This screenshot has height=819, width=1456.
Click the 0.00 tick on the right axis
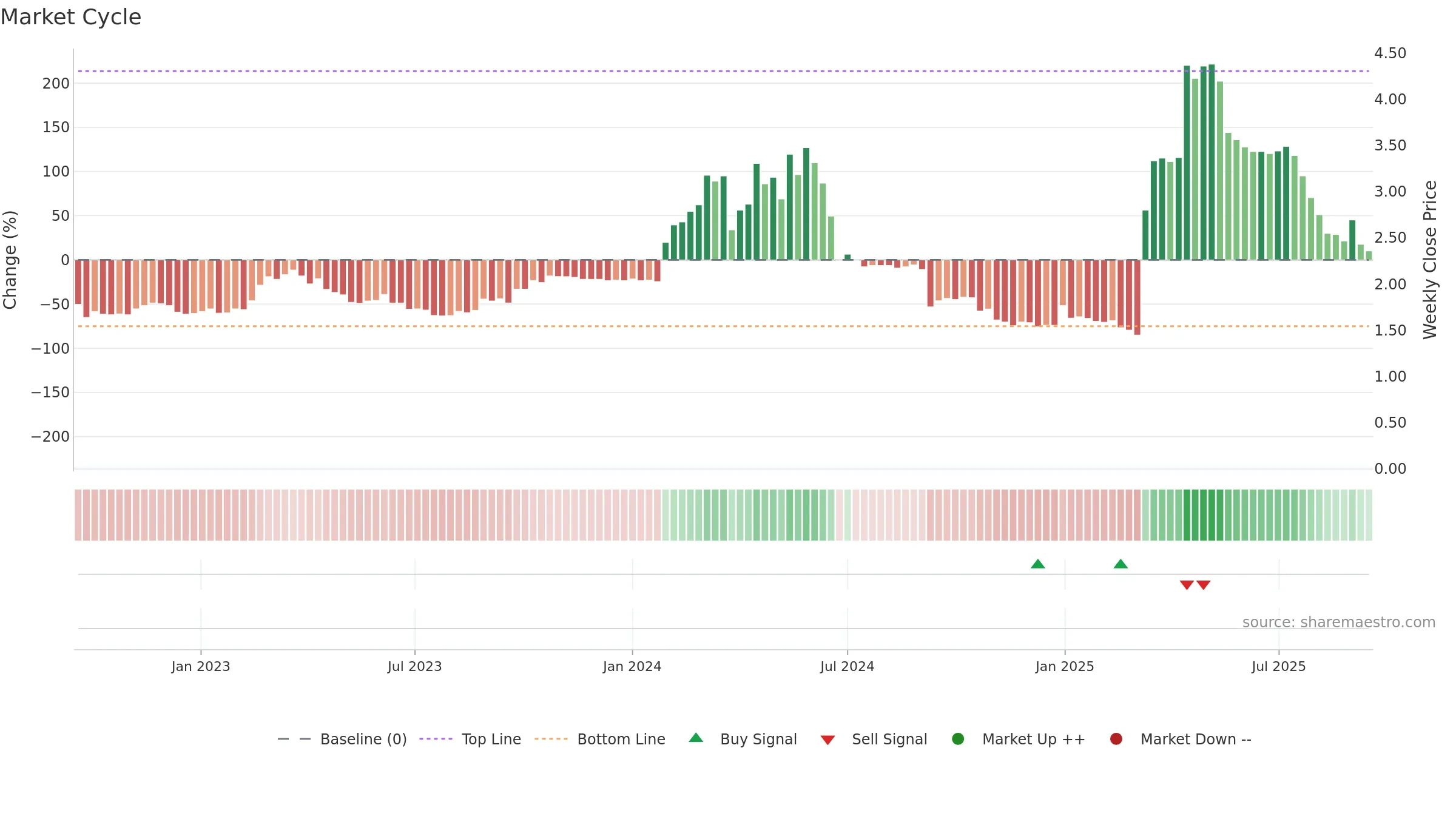pos(1390,469)
